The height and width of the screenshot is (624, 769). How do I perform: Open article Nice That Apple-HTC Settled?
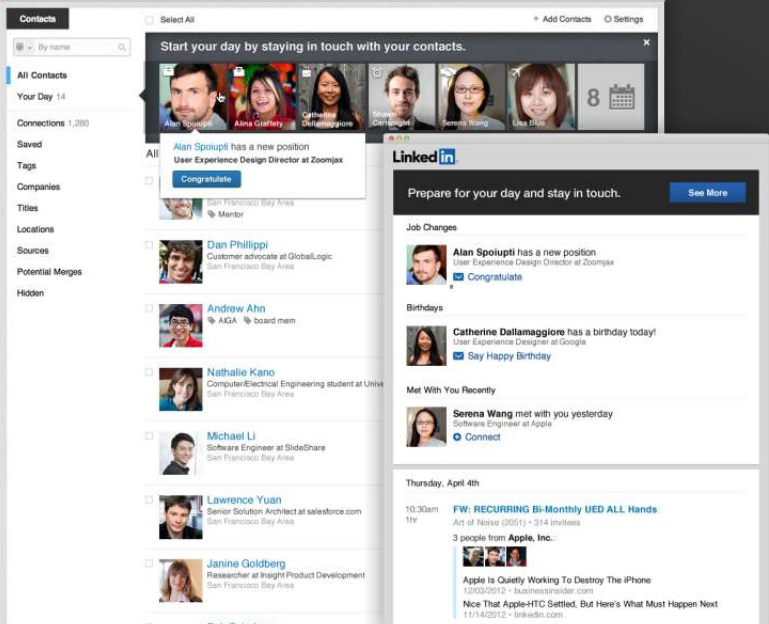pyautogui.click(x=590, y=604)
